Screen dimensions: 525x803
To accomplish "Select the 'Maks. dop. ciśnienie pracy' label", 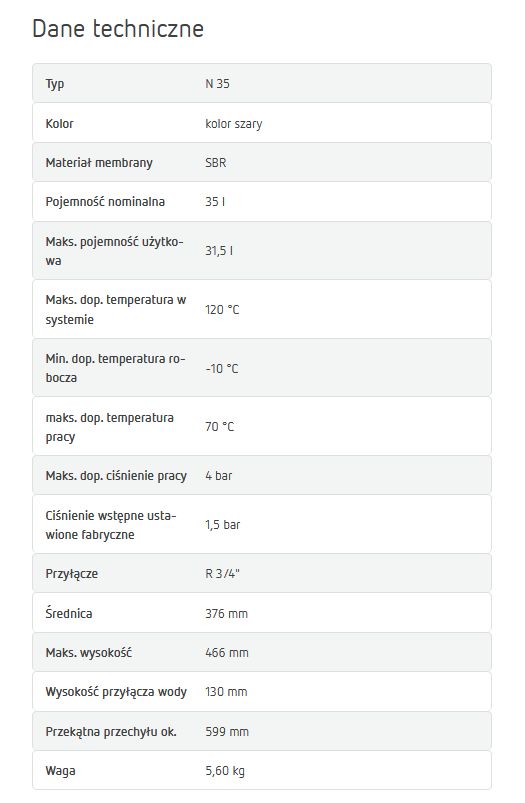I will pos(116,476).
